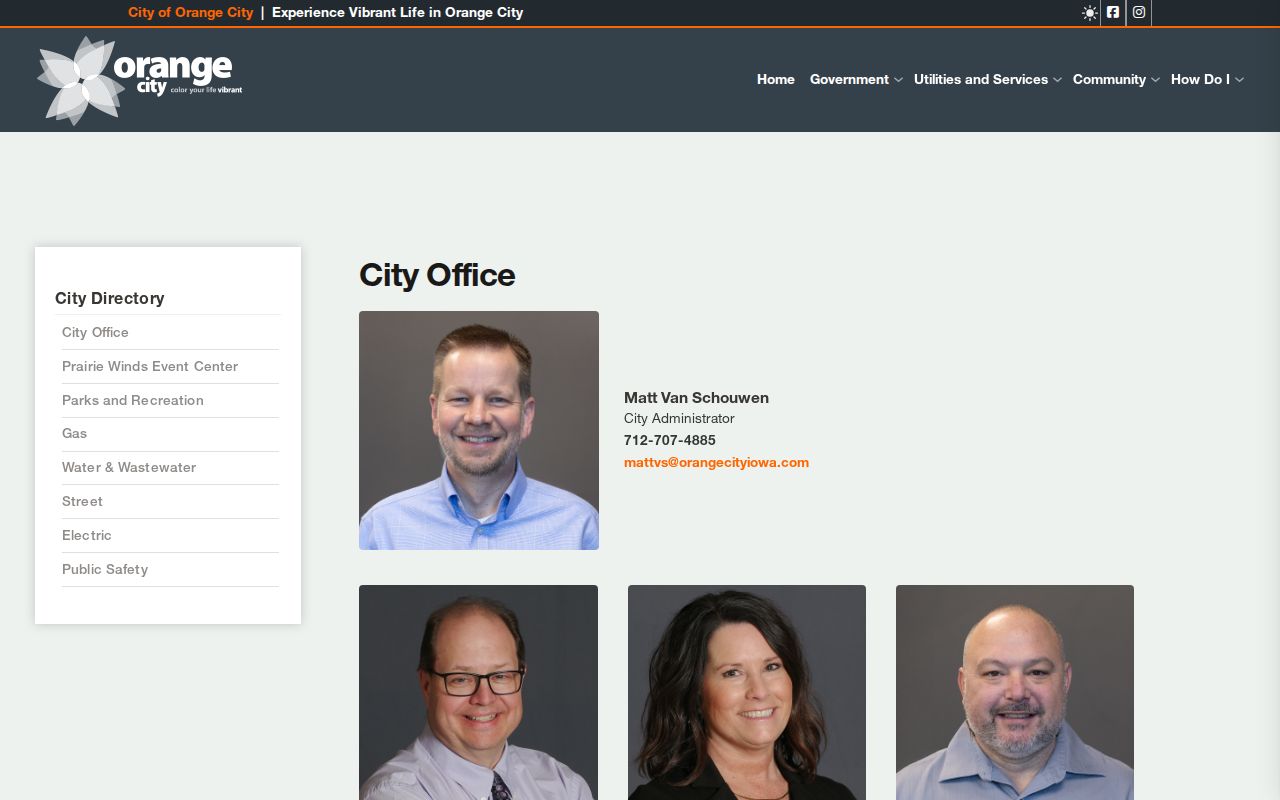Select Prairie Winds Event Center
This screenshot has height=800, width=1280.
tap(150, 366)
